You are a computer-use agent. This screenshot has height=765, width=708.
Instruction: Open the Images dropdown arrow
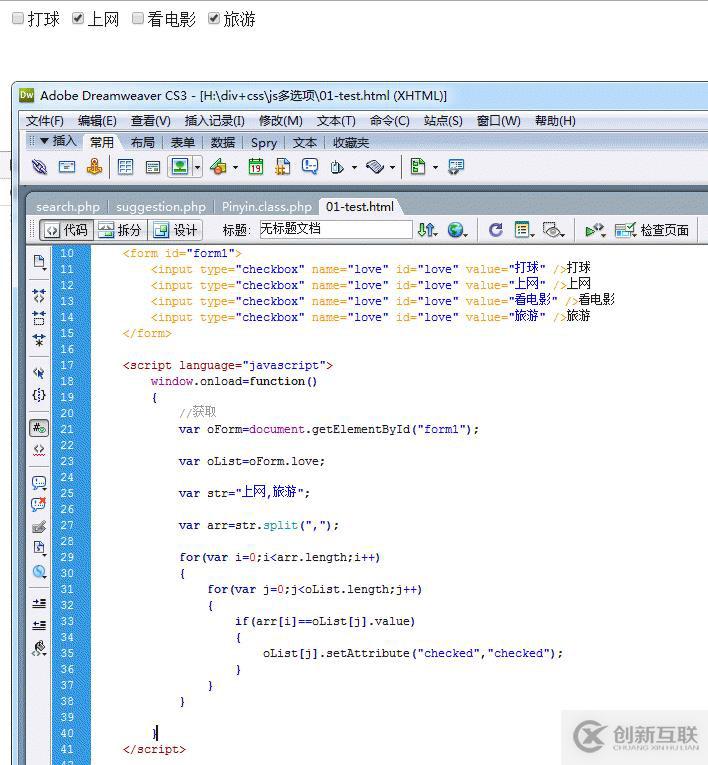pos(197,167)
